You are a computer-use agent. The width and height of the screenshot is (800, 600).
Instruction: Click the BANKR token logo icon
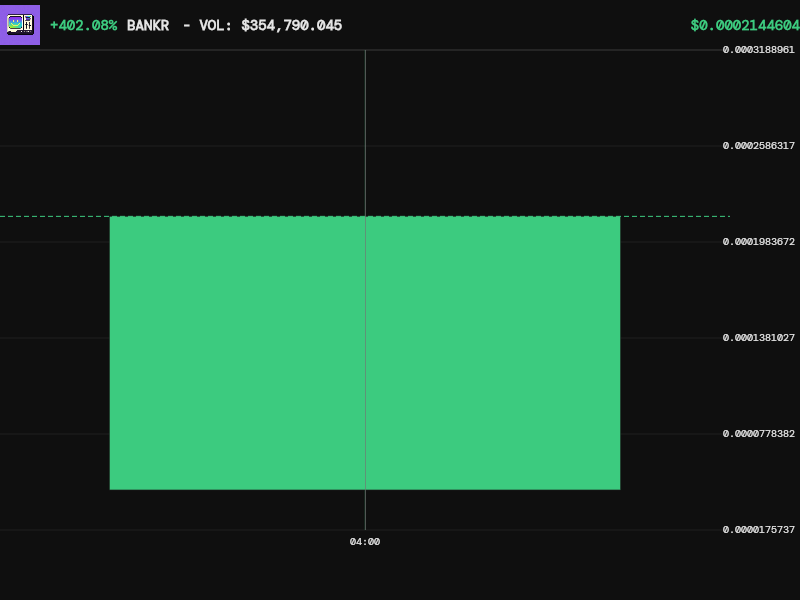point(19,25)
